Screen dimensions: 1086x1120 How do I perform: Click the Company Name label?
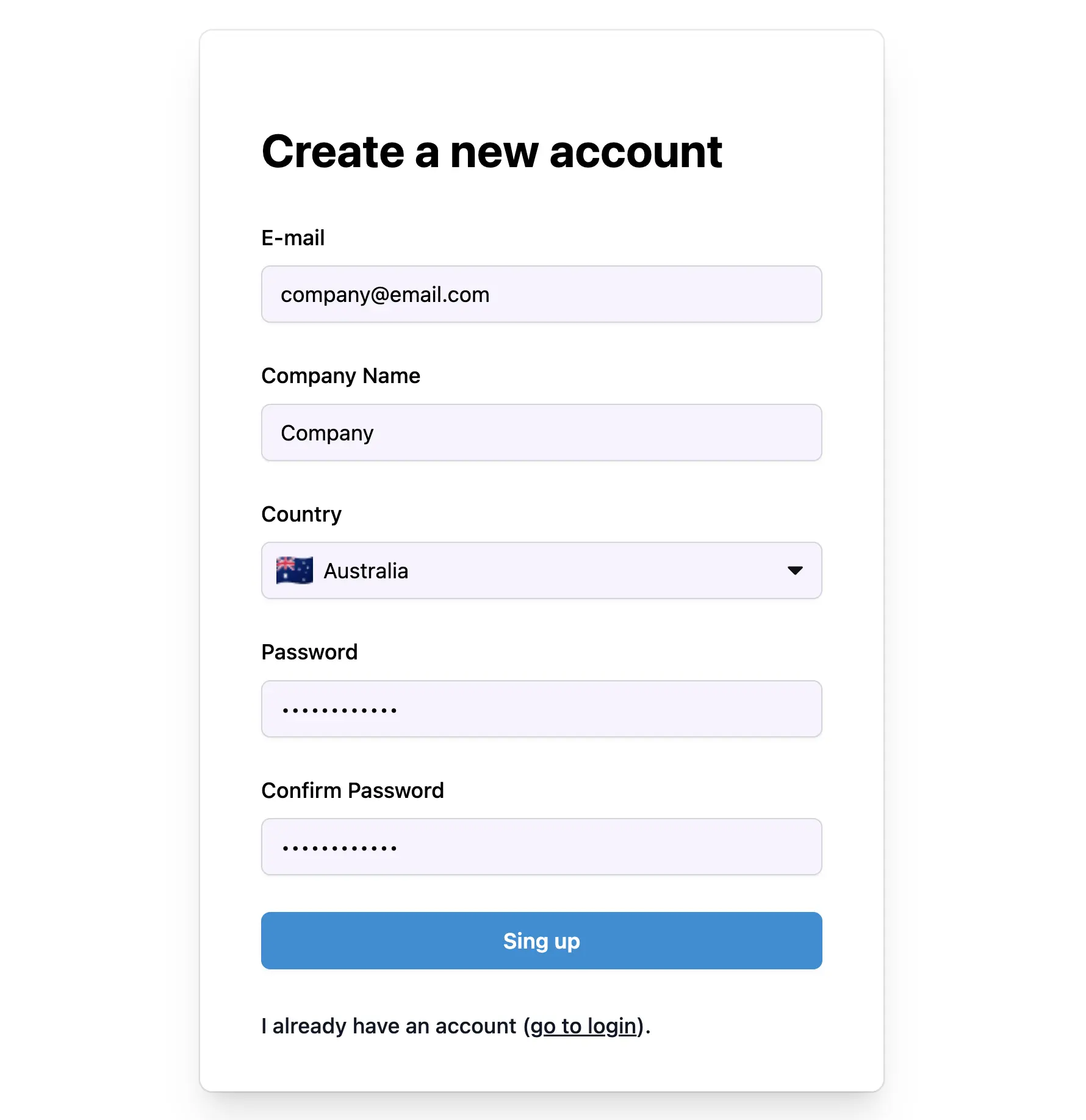[340, 376]
